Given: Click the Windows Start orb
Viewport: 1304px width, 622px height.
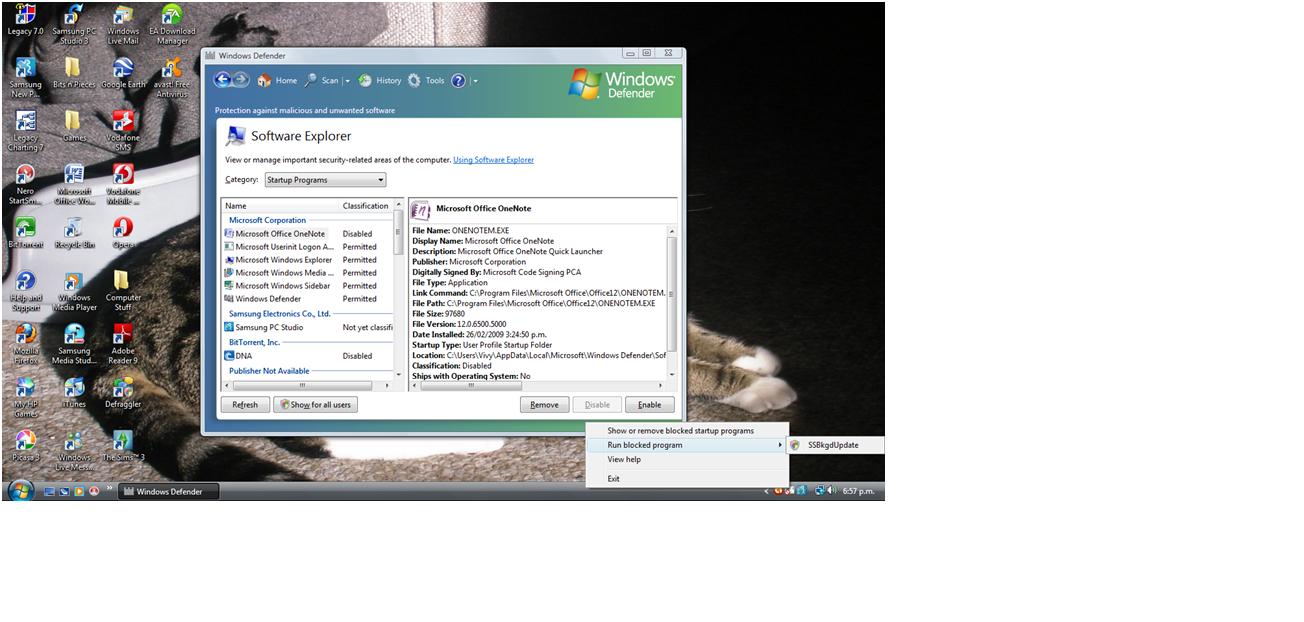Looking at the screenshot, I should (x=20, y=490).
